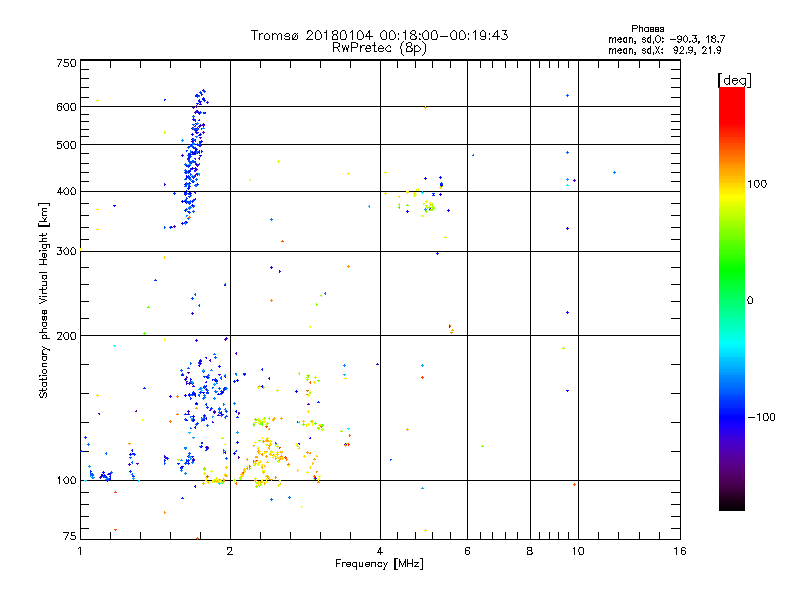The width and height of the screenshot is (800, 600).
Task: Click the '2' x-axis tick label
Action: tap(230, 551)
